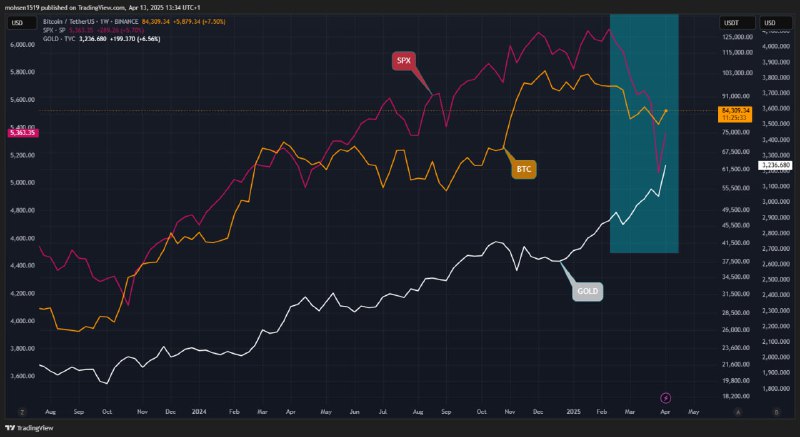The image size is (800, 437).
Task: Select the Bitcoin / TetherUS legend entry
Action: click(x=90, y=22)
